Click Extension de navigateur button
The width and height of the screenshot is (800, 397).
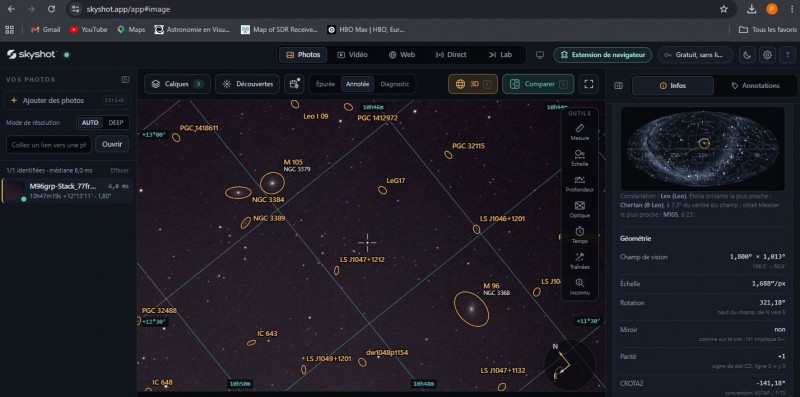click(x=603, y=55)
